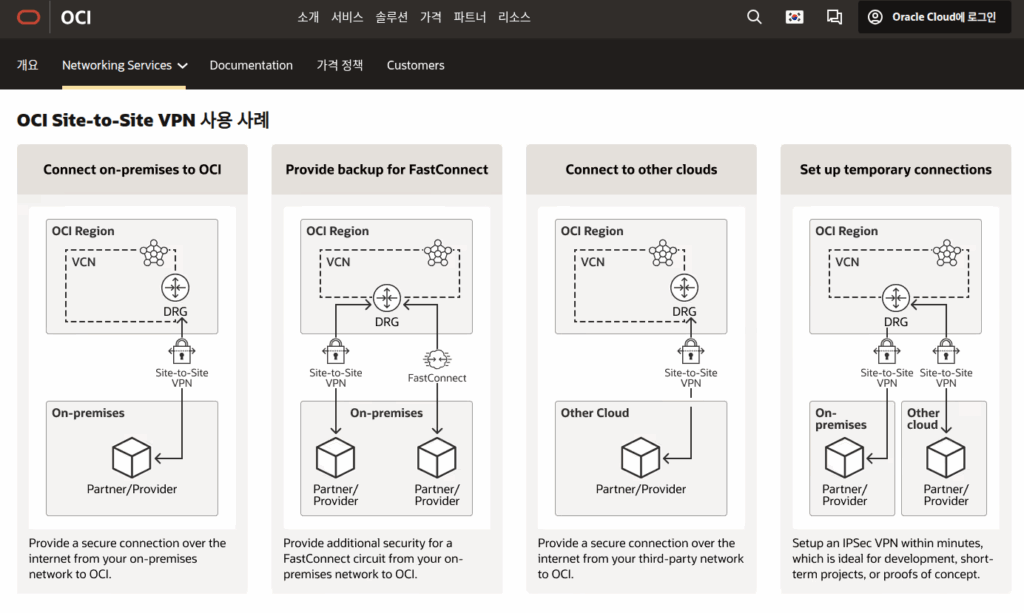
Task: Select the Partner/Provider cube under On-premises
Action: coord(132,458)
